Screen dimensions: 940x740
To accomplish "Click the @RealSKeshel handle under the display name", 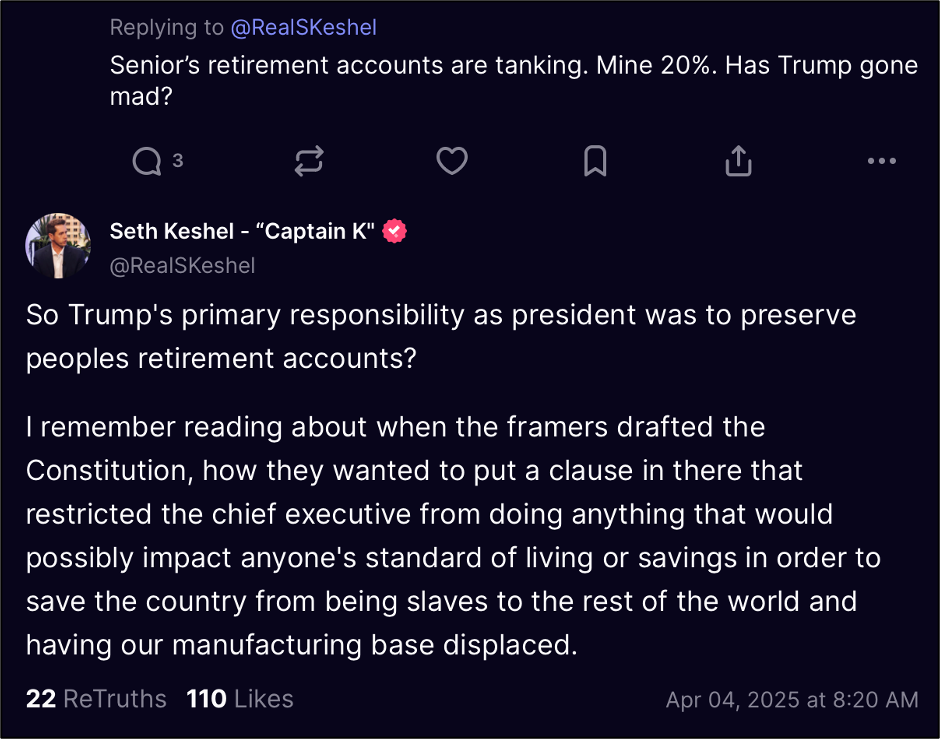I will click(182, 265).
